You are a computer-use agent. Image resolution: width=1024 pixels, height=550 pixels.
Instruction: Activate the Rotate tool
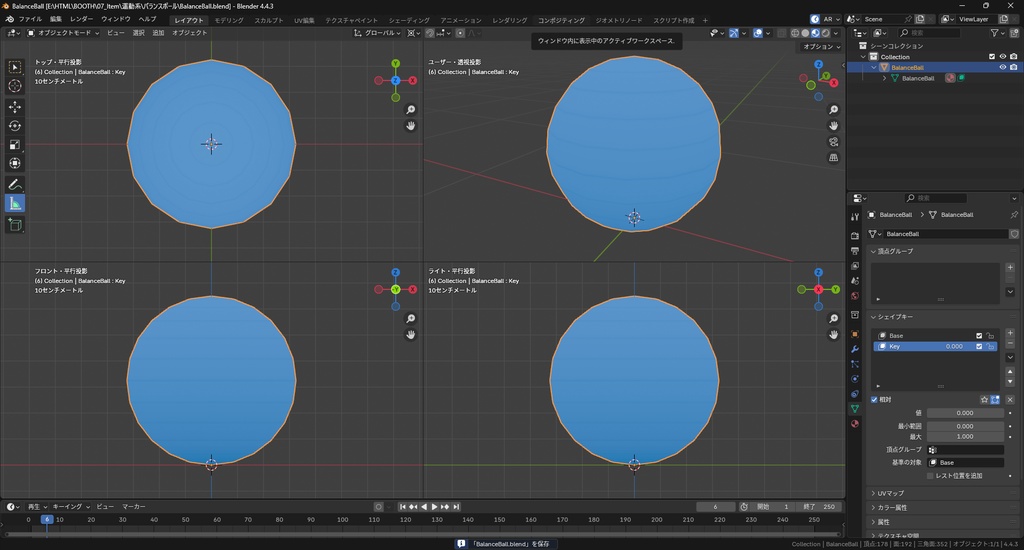tap(15, 125)
